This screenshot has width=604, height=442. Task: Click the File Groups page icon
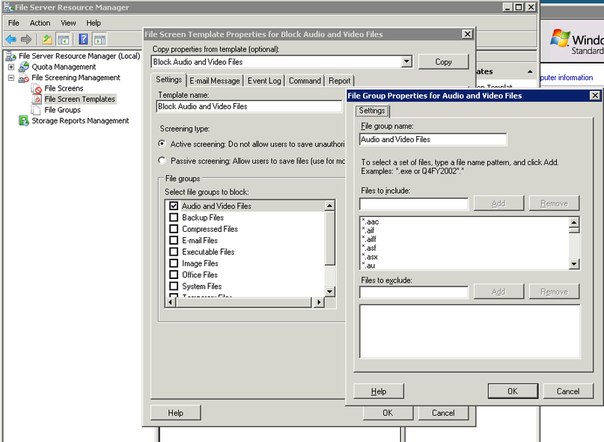pyautogui.click(x=36, y=110)
